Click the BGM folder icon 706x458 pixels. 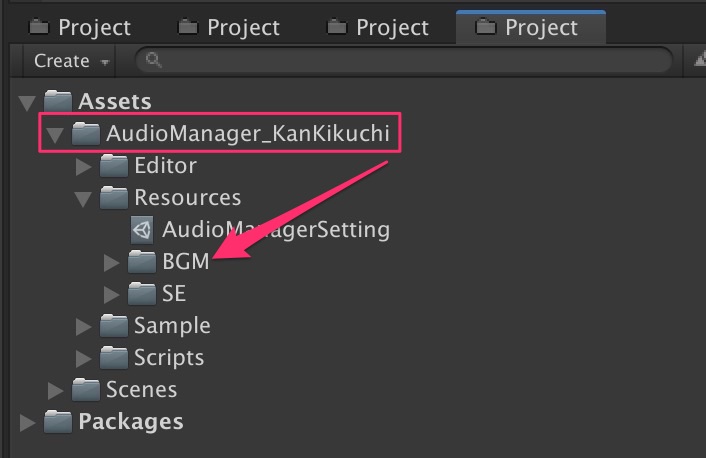(x=142, y=262)
